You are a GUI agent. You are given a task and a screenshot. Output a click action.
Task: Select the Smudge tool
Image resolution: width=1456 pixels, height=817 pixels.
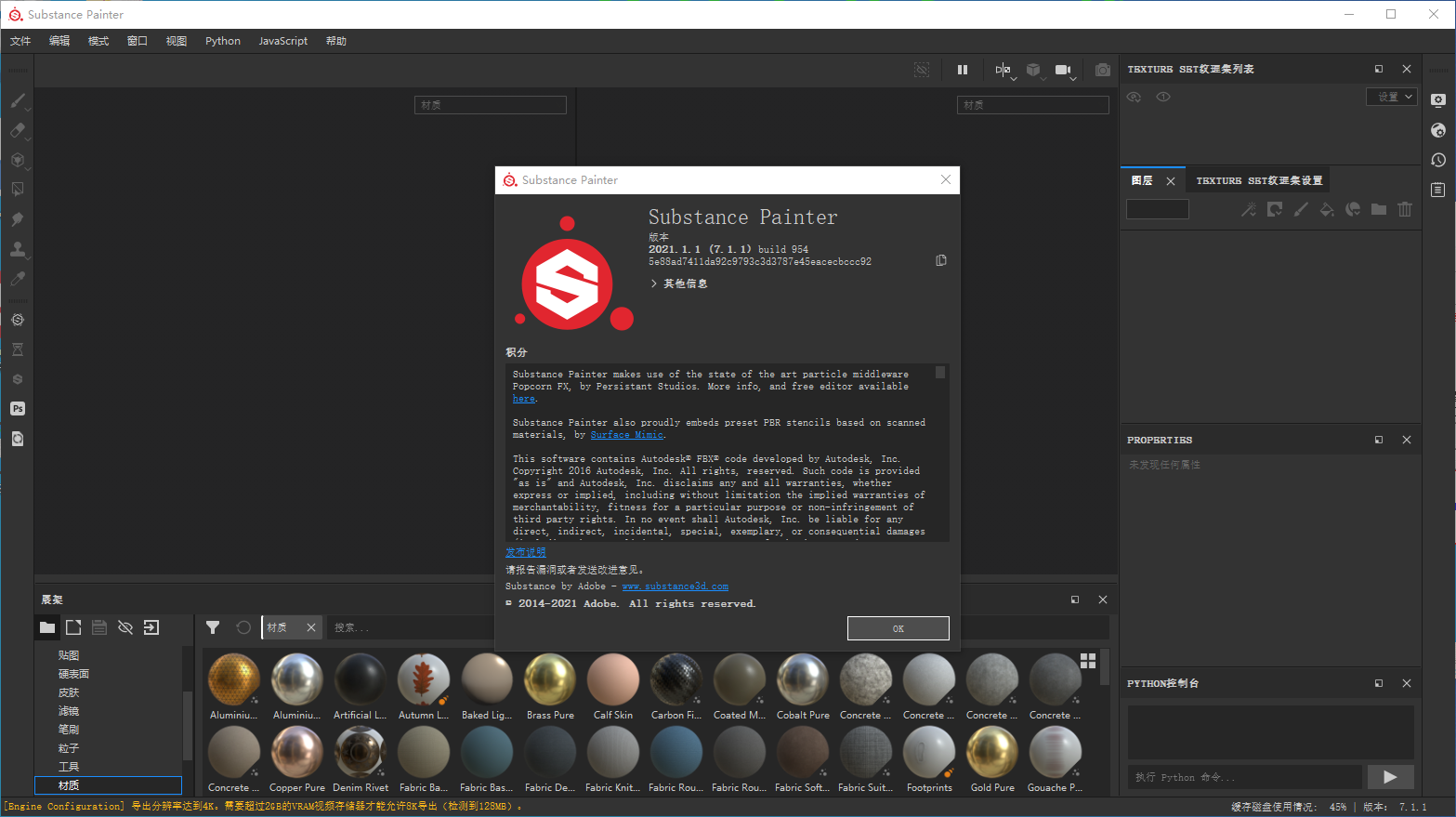(x=19, y=219)
